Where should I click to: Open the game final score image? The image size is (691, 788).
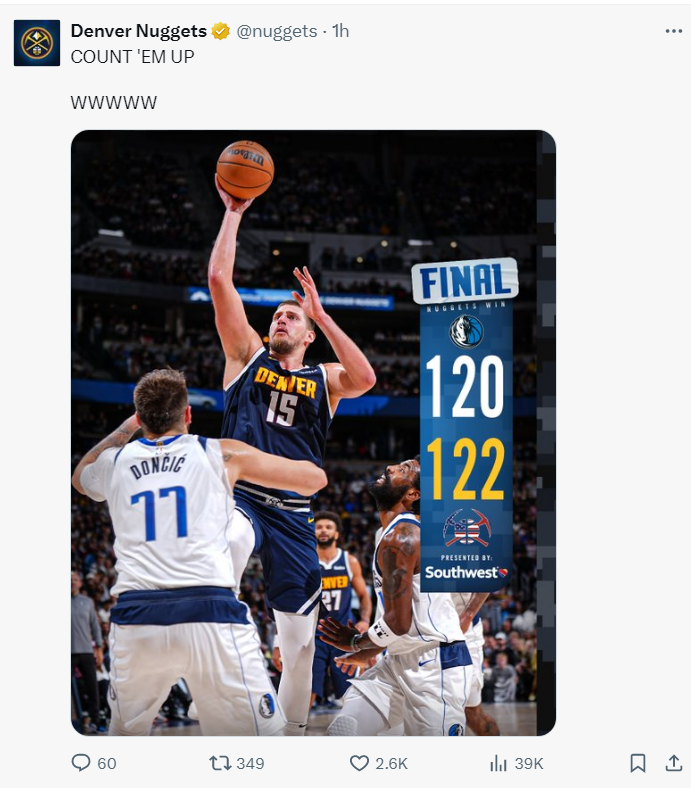click(x=313, y=433)
